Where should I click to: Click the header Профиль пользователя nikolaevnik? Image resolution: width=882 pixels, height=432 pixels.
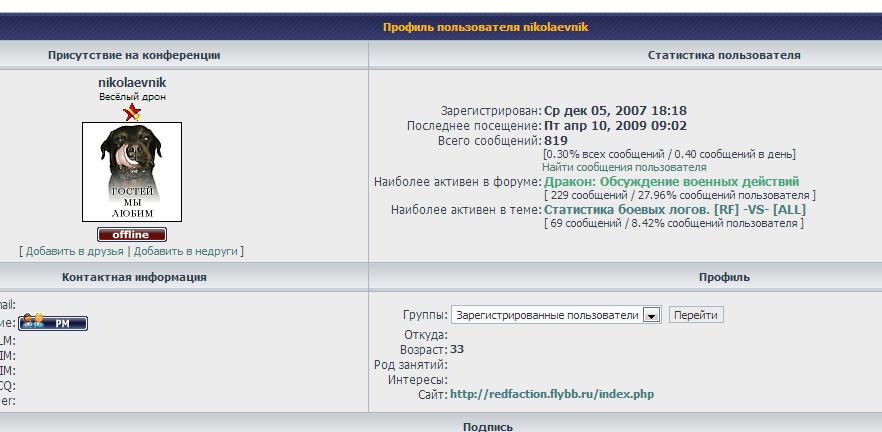[x=485, y=27]
